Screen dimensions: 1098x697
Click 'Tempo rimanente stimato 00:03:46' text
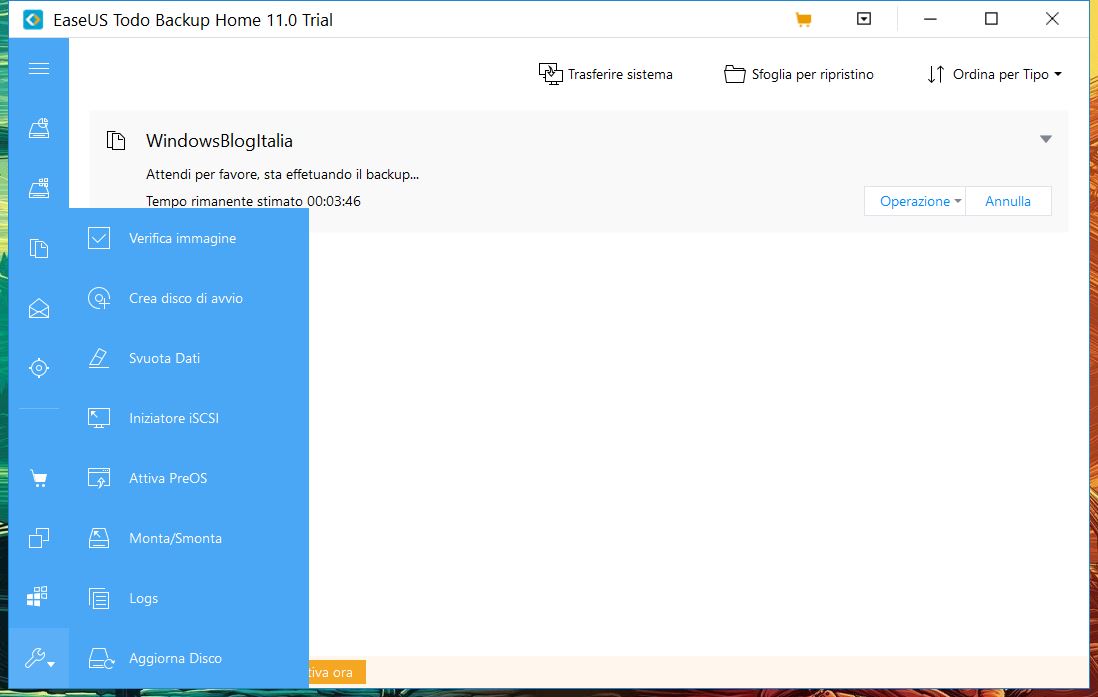[253, 201]
